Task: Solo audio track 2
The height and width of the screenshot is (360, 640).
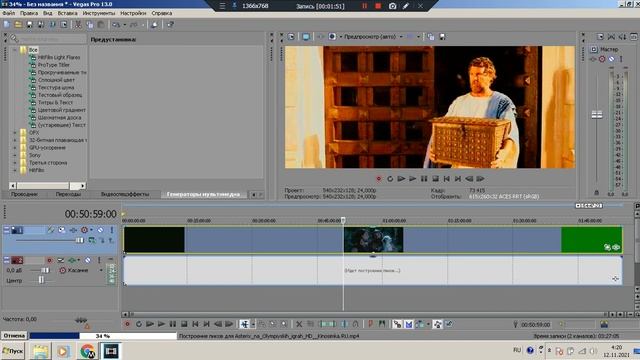Action: pyautogui.click(x=99, y=260)
